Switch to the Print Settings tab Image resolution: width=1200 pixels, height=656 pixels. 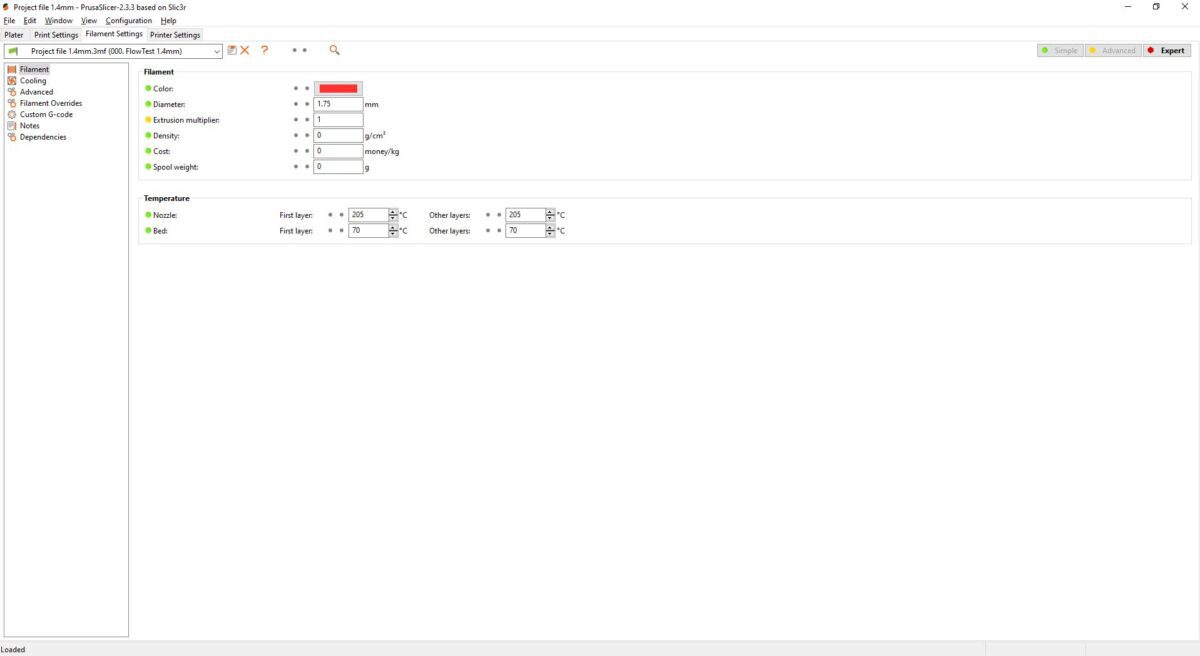coord(56,35)
